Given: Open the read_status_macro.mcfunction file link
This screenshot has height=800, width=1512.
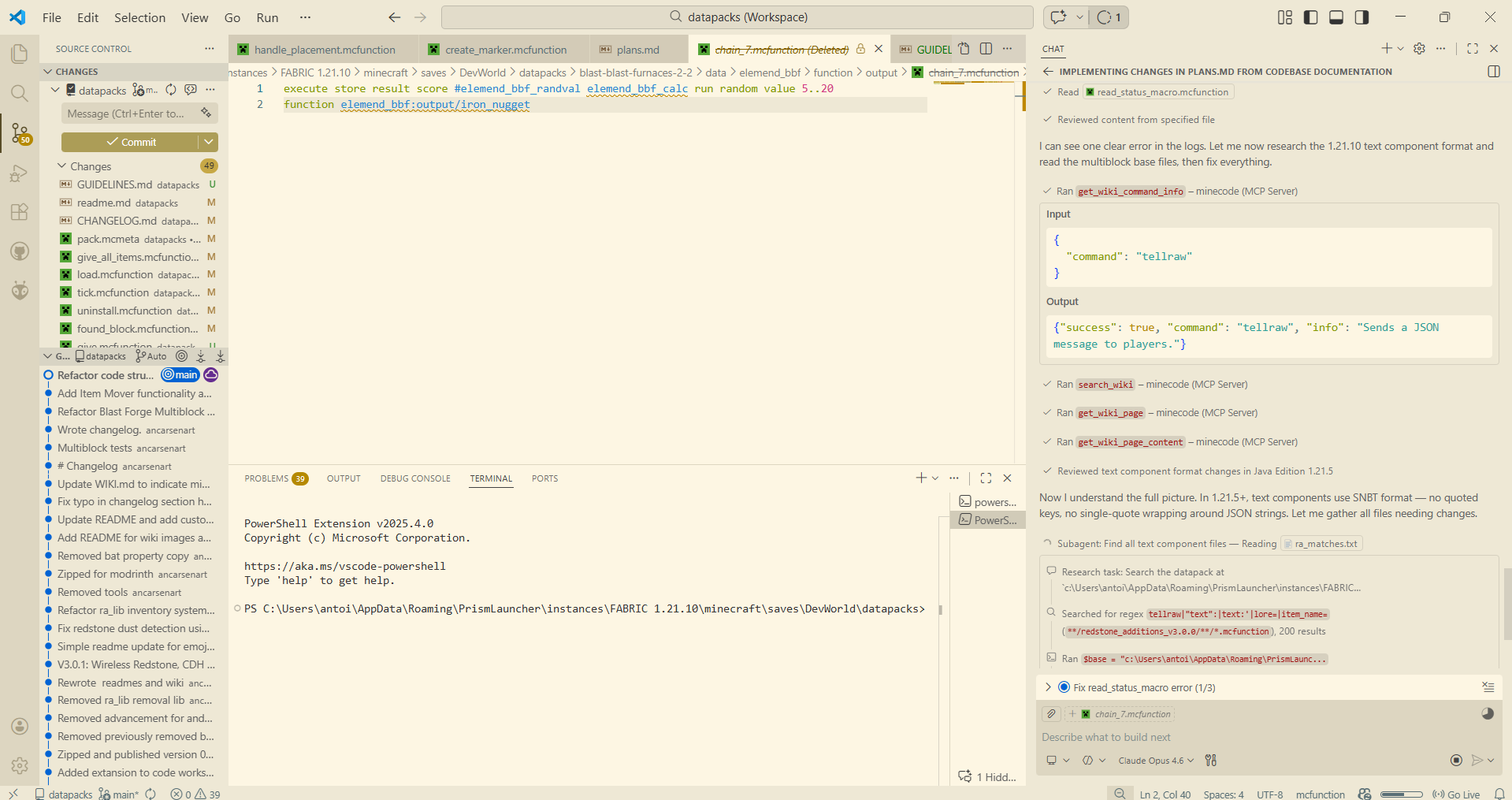Looking at the screenshot, I should pos(1157,92).
